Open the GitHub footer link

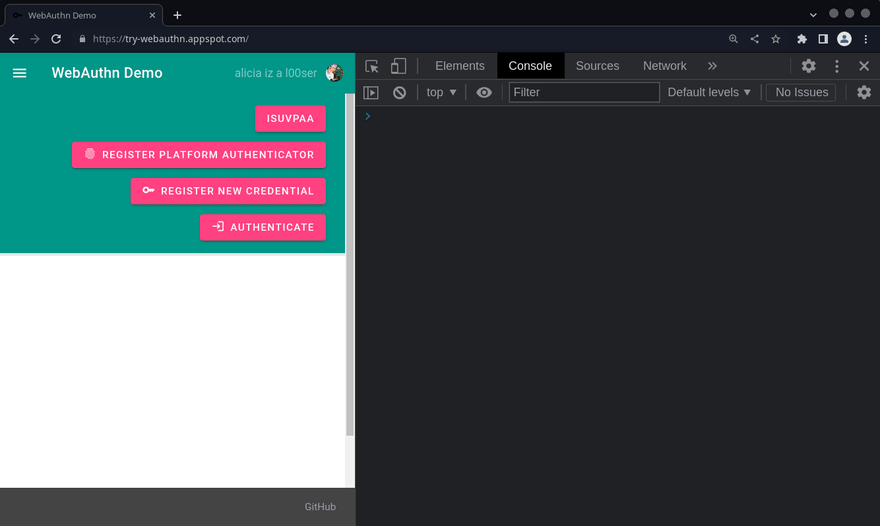pos(320,506)
